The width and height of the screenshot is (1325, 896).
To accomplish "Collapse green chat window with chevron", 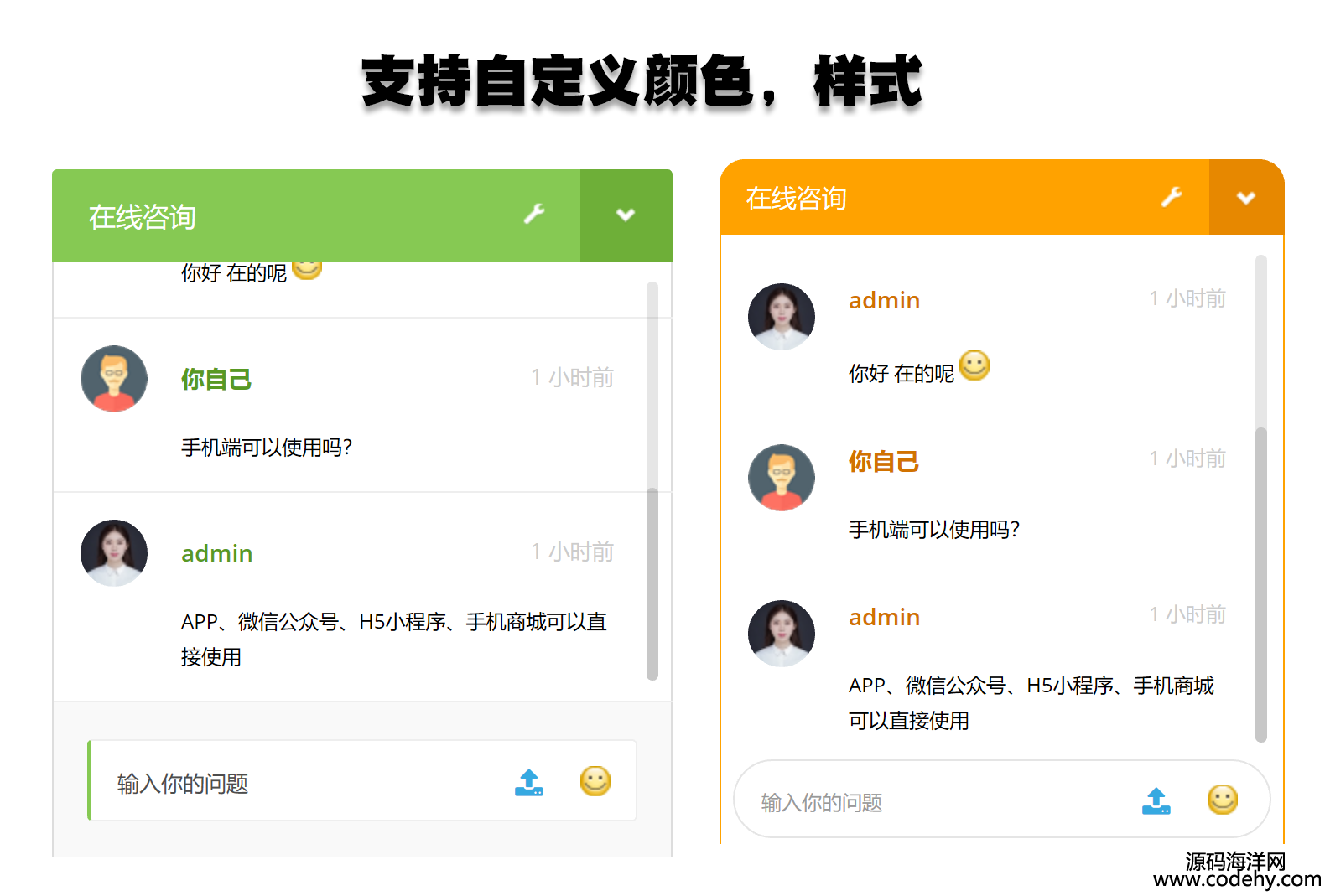I will (626, 215).
